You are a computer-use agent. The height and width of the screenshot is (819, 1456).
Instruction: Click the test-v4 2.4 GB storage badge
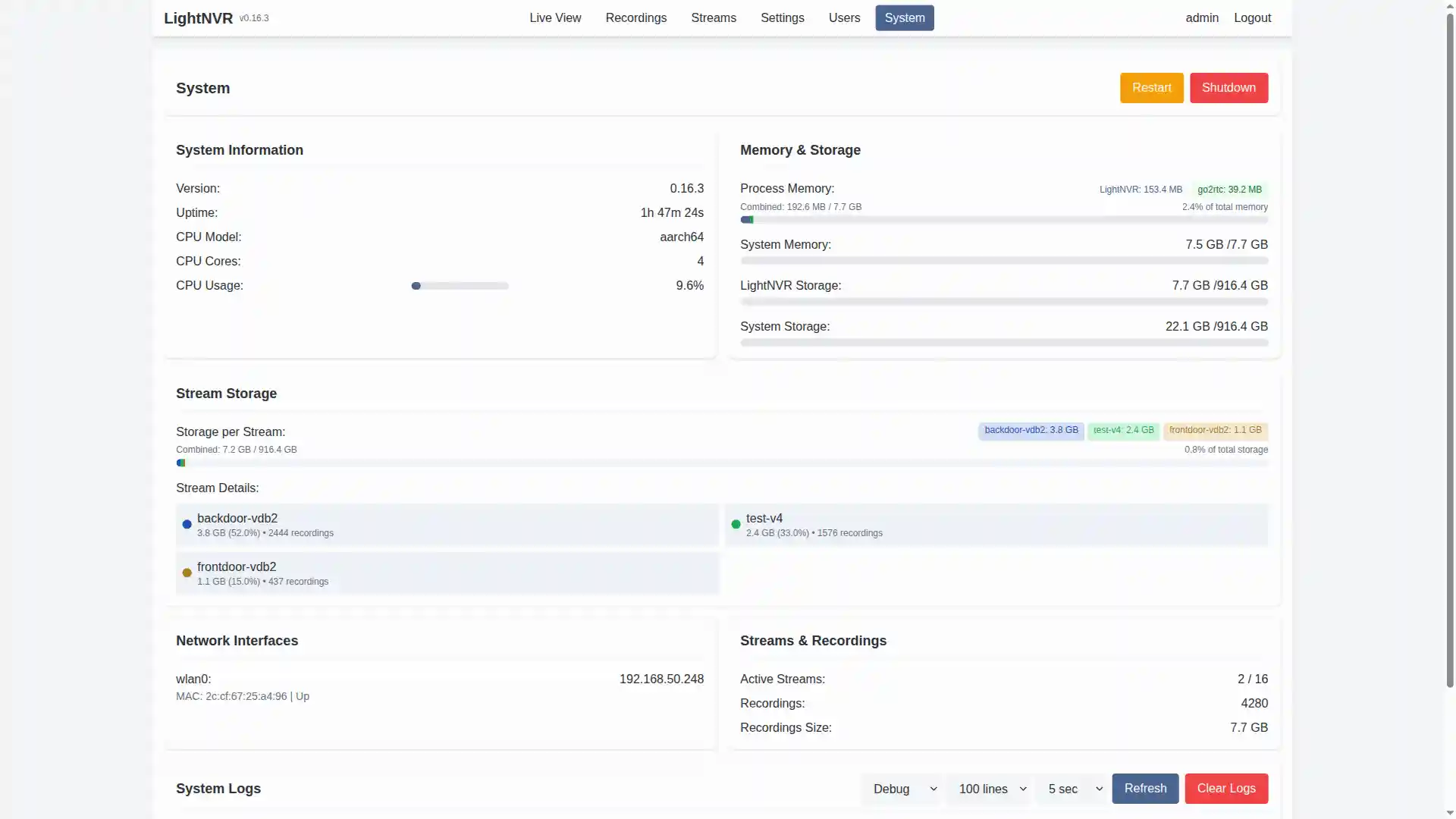(1123, 431)
